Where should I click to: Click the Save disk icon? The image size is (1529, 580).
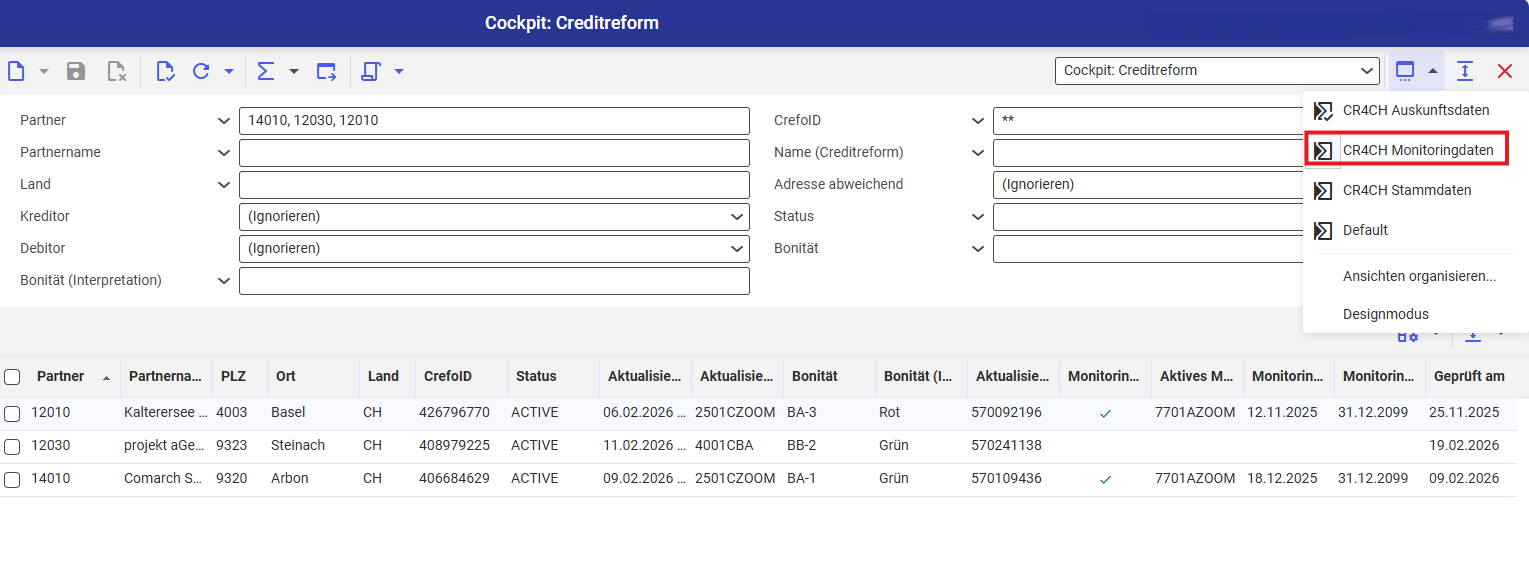pos(76,71)
